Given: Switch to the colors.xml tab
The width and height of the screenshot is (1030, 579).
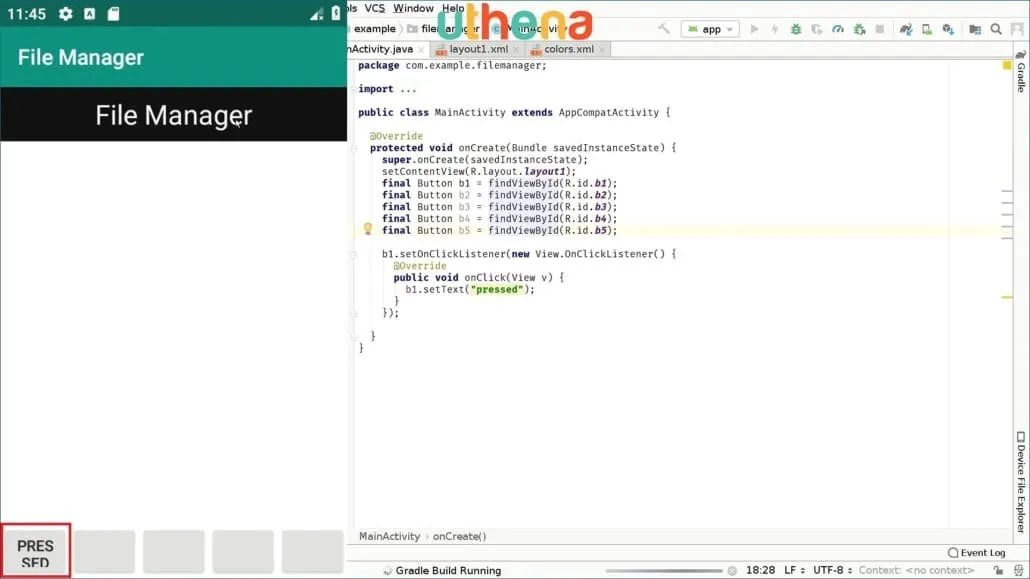Looking at the screenshot, I should (x=568, y=49).
